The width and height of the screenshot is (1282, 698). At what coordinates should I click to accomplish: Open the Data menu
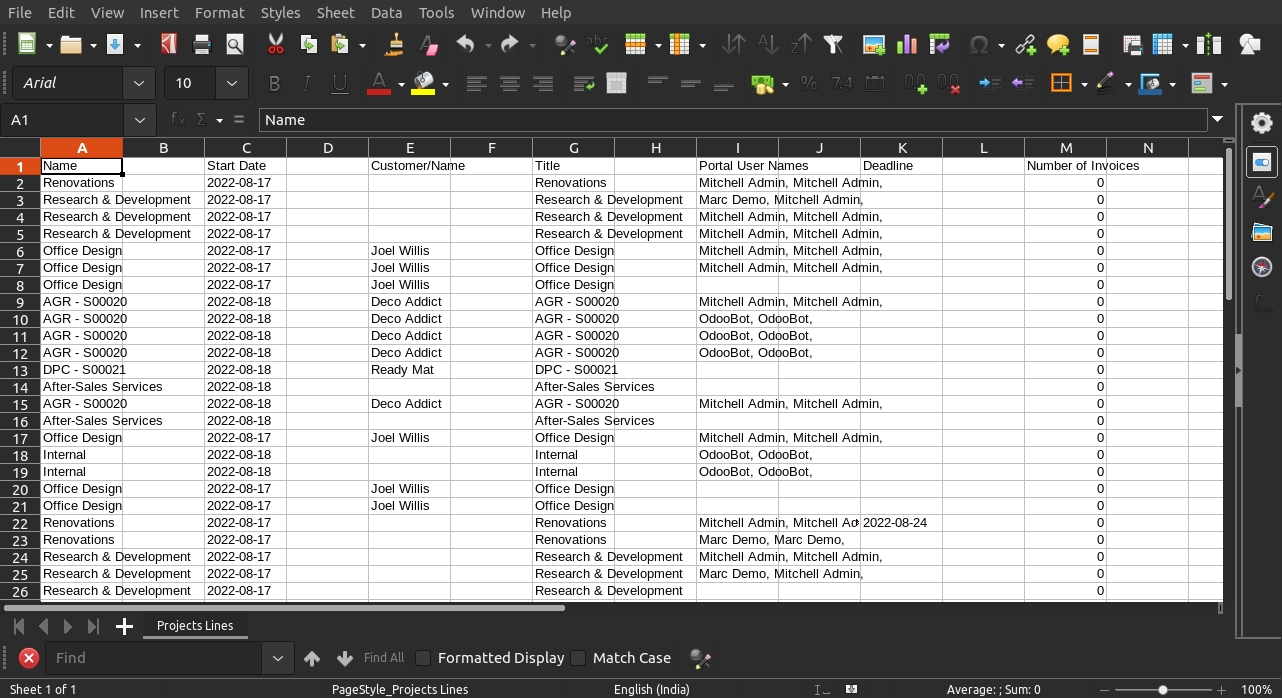point(386,13)
